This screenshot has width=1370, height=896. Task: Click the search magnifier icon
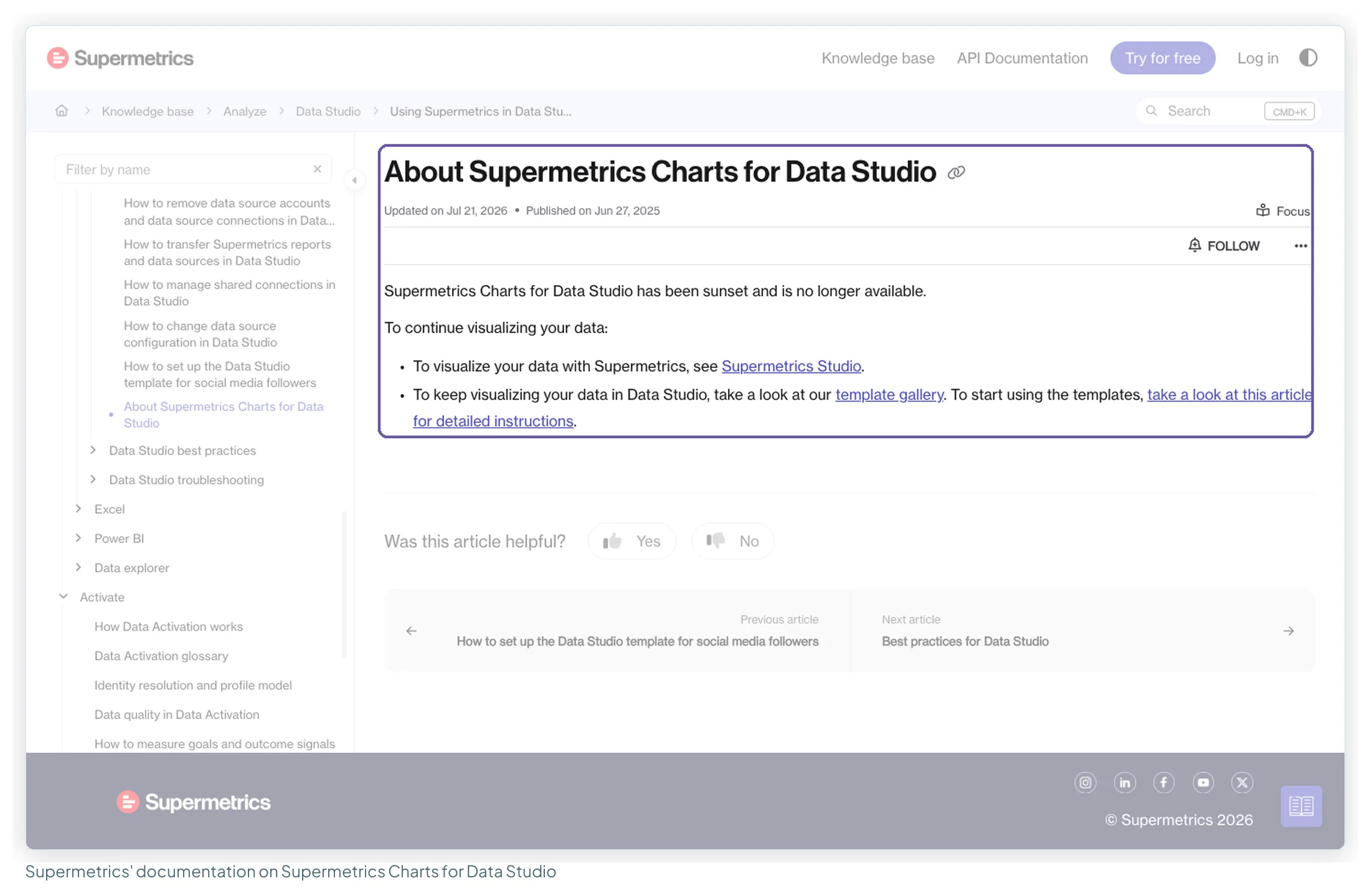(x=1151, y=111)
